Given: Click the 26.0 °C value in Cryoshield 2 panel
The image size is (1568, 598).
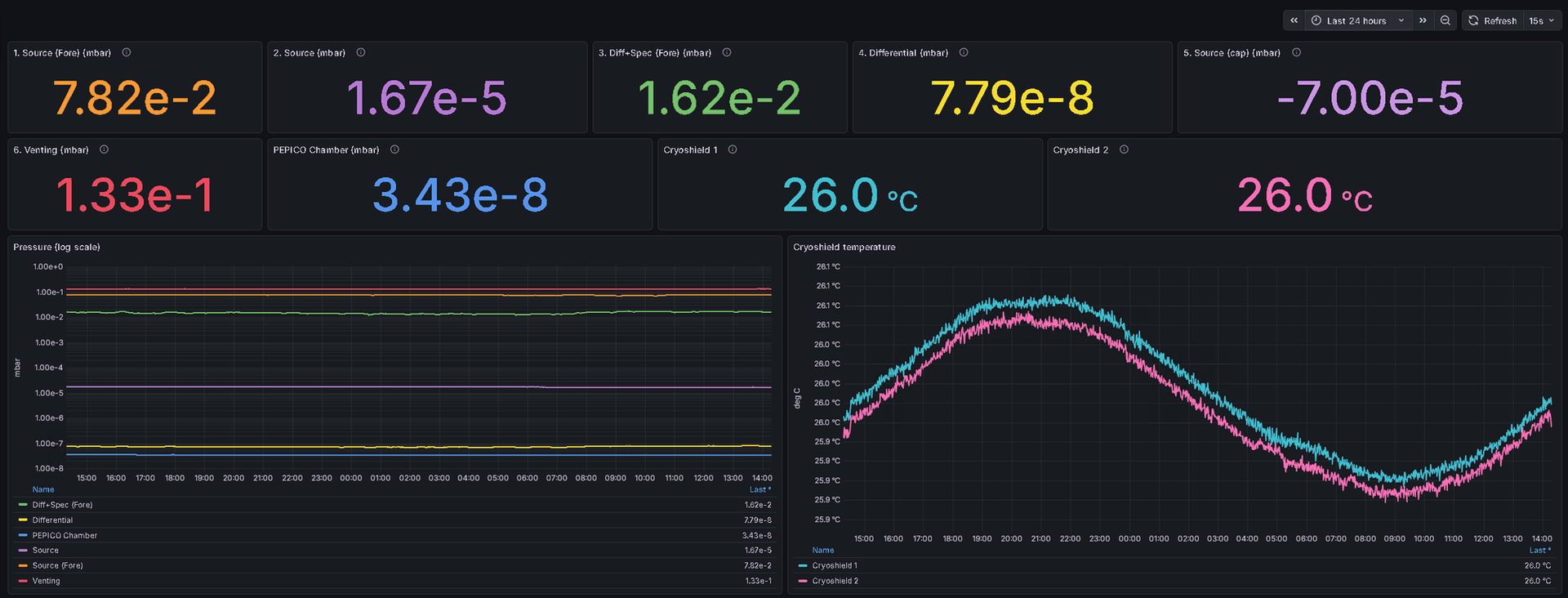Looking at the screenshot, I should pyautogui.click(x=1305, y=195).
